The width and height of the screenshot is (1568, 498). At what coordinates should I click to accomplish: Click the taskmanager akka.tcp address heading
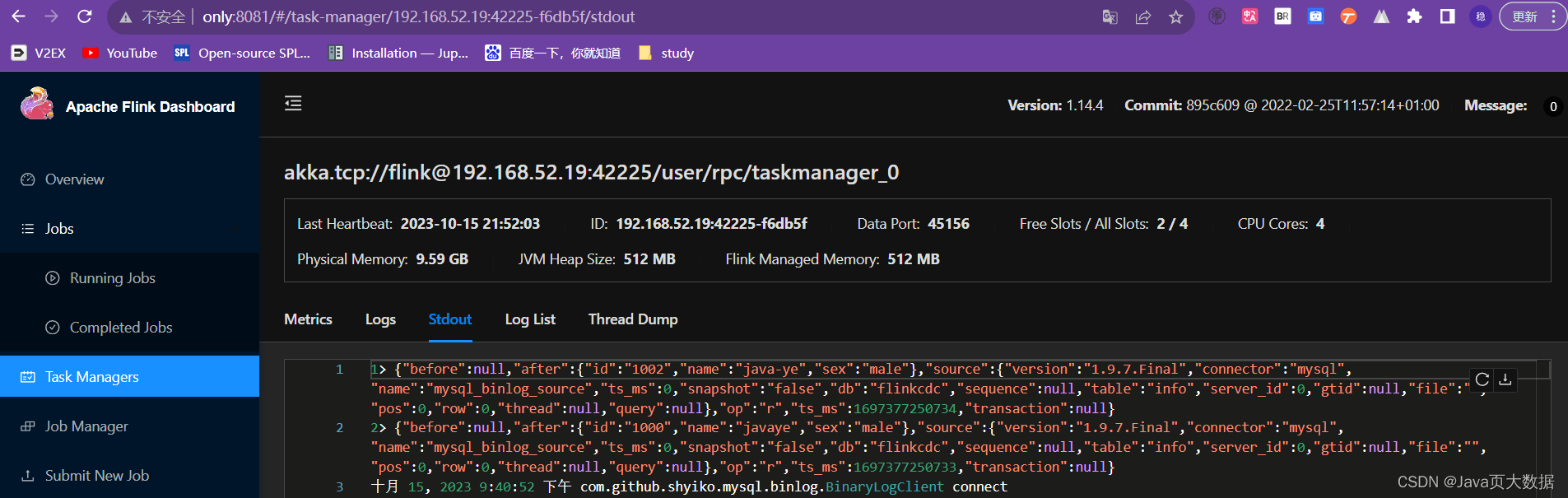coord(591,172)
